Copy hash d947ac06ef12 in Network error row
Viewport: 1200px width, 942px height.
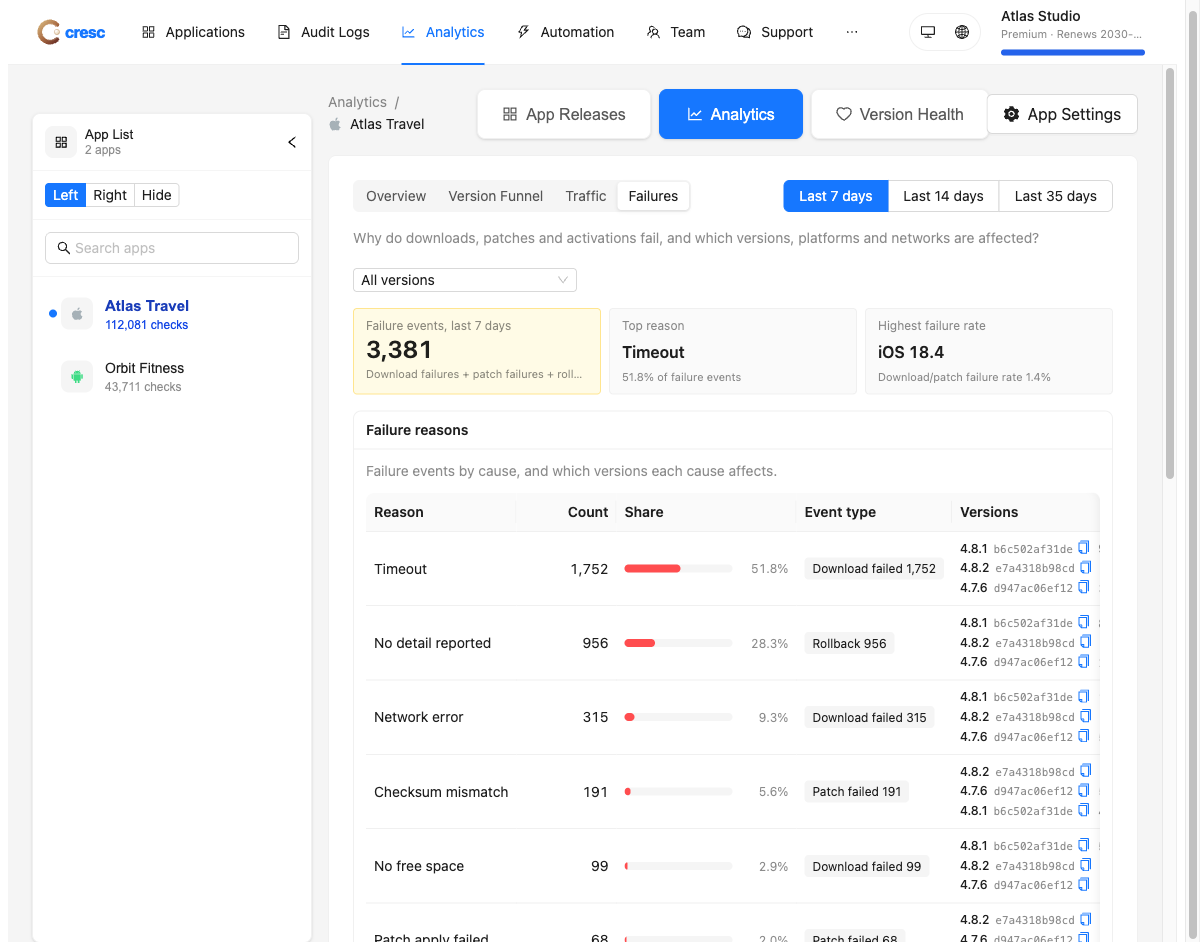pyautogui.click(x=1084, y=736)
